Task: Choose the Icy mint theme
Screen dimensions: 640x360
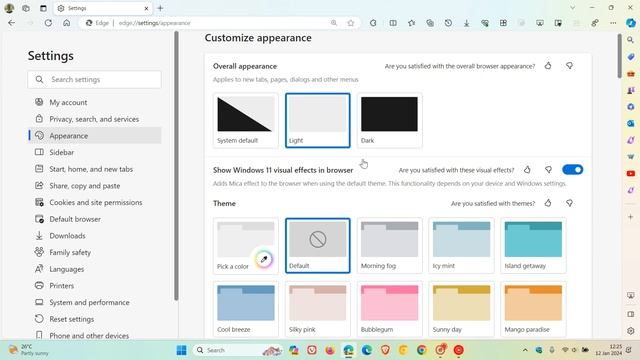Action: point(461,245)
